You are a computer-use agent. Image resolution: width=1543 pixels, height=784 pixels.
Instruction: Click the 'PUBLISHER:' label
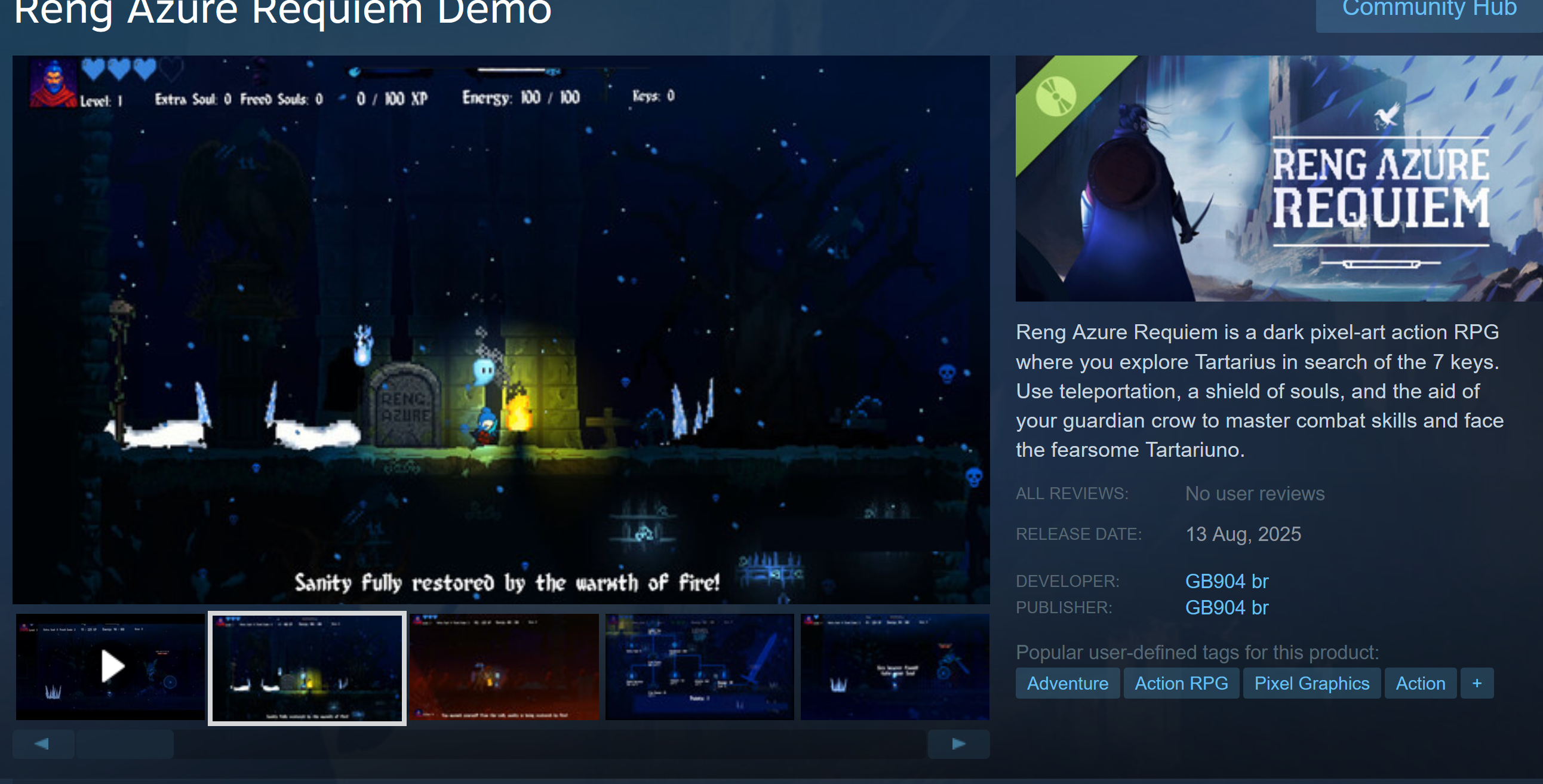click(x=1064, y=607)
